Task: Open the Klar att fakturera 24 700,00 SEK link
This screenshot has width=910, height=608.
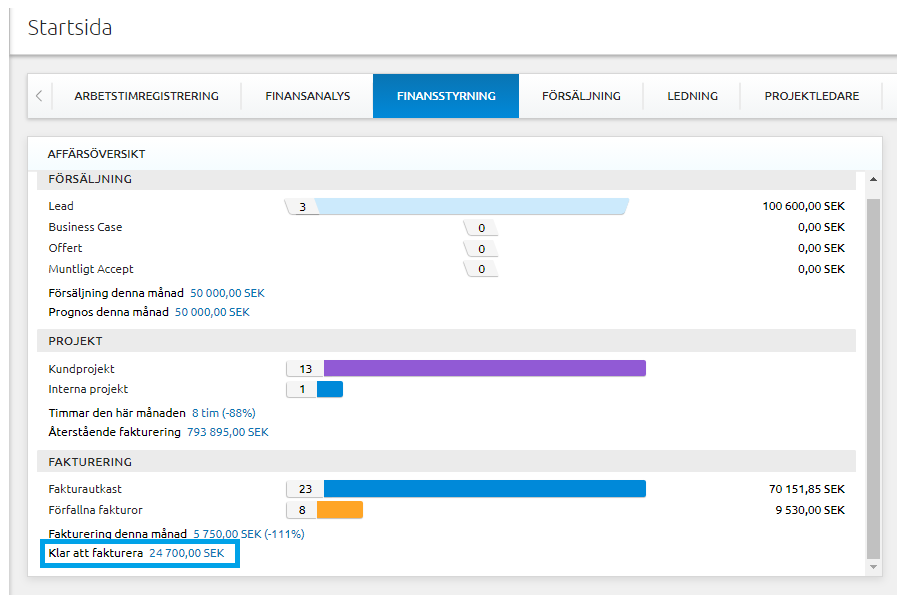Action: tap(186, 553)
